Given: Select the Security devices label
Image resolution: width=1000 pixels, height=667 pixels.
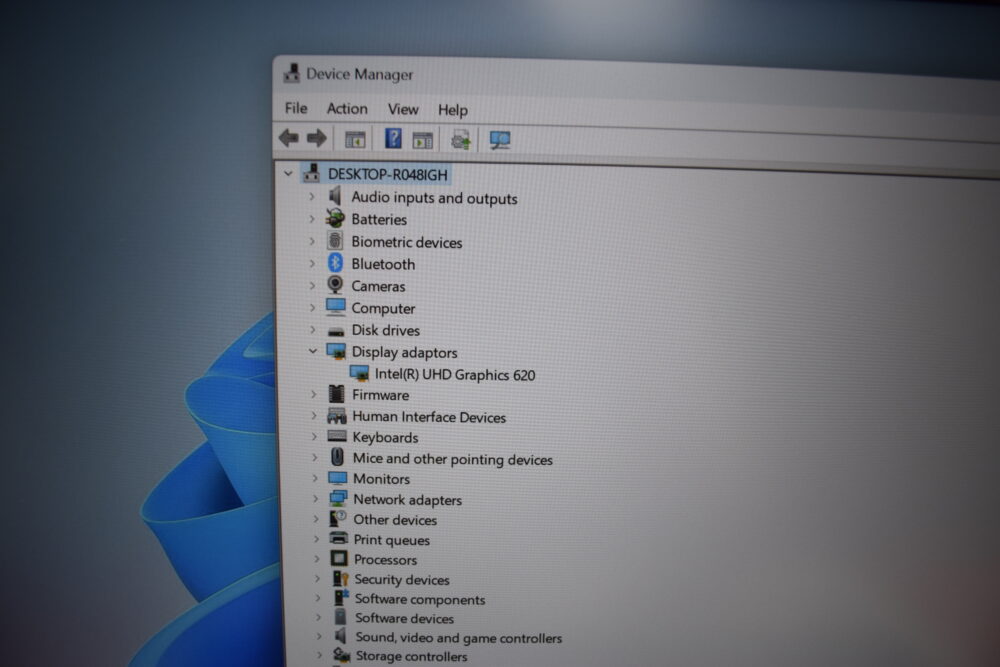Looking at the screenshot, I should tap(402, 579).
